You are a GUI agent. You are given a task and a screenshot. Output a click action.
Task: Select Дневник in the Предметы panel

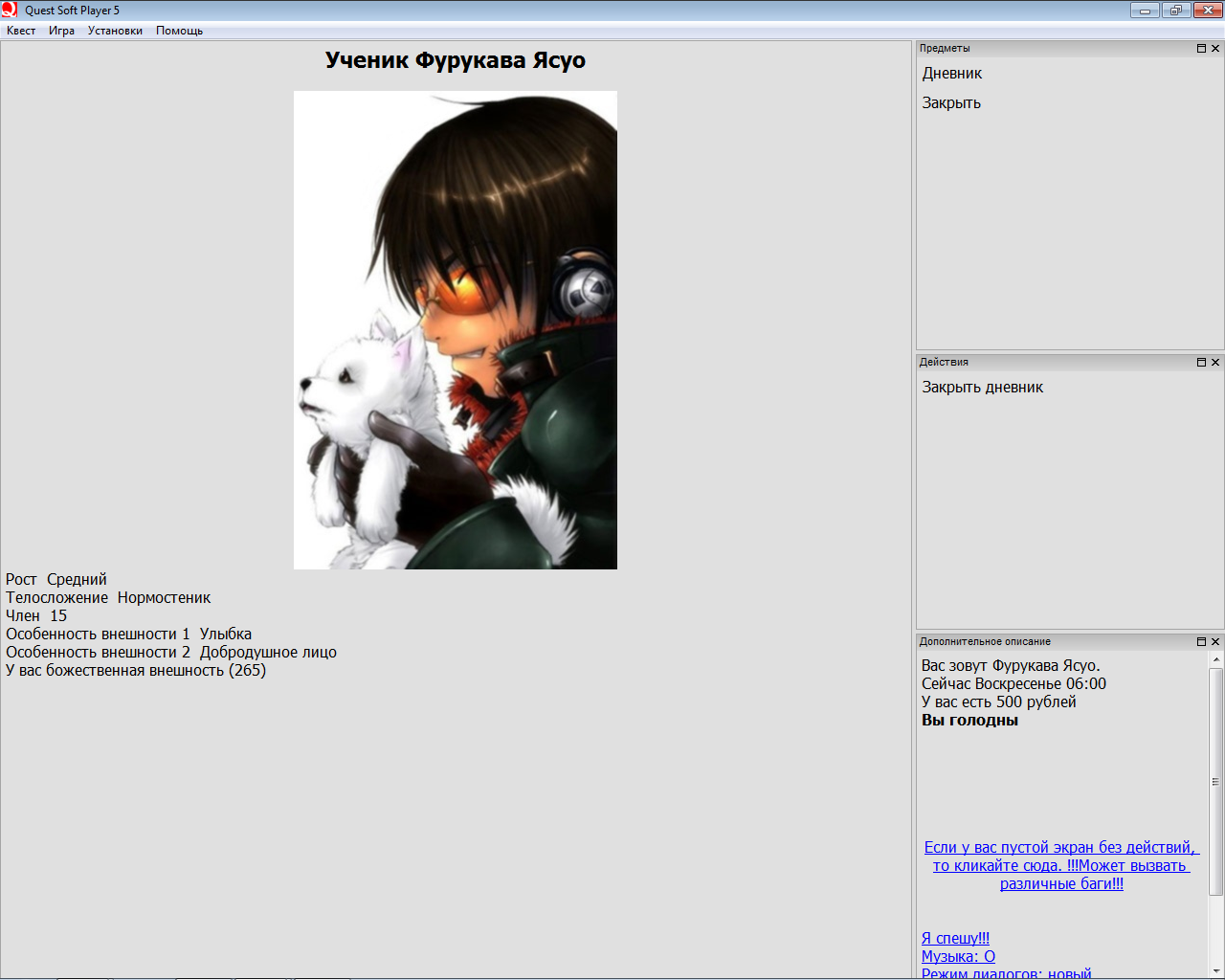coord(952,74)
